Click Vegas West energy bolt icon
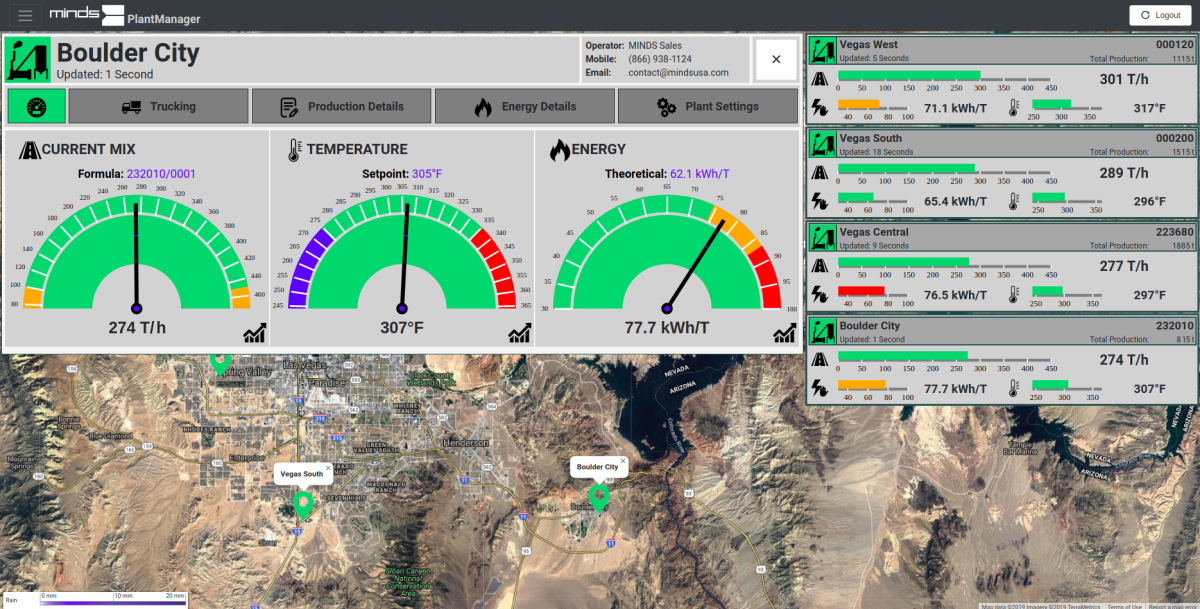1200x609 pixels. 819,108
